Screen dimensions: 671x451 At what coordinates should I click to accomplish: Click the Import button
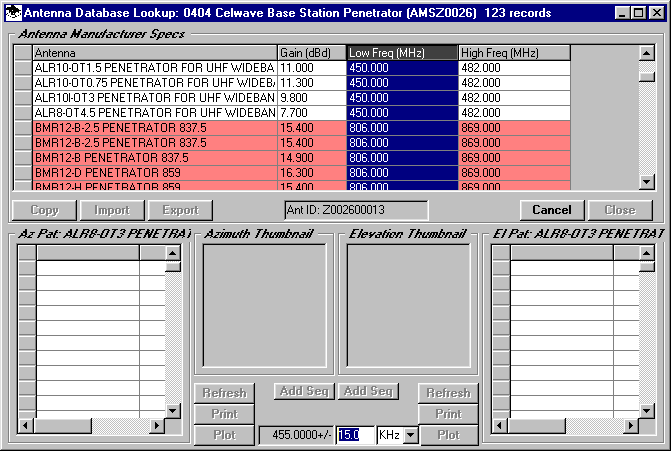point(112,210)
